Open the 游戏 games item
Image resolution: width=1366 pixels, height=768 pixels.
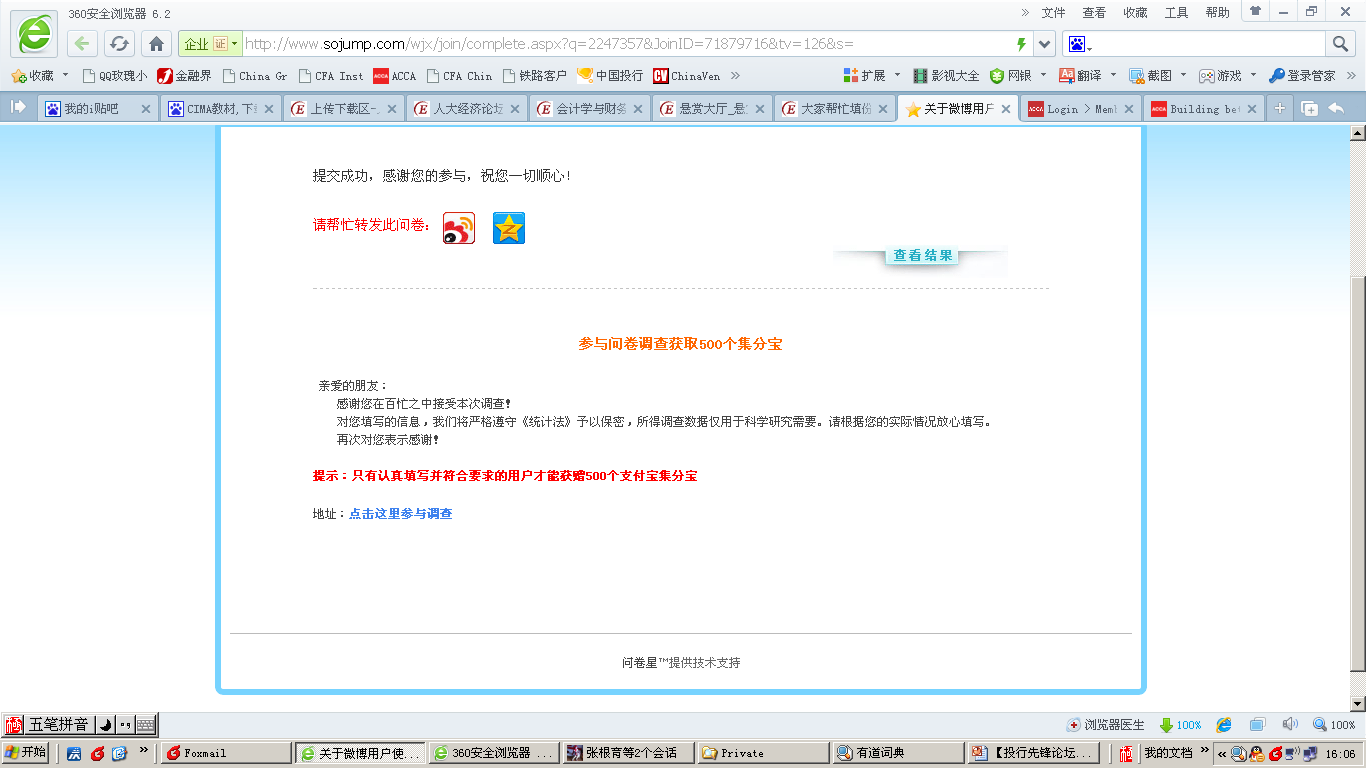pos(1221,76)
